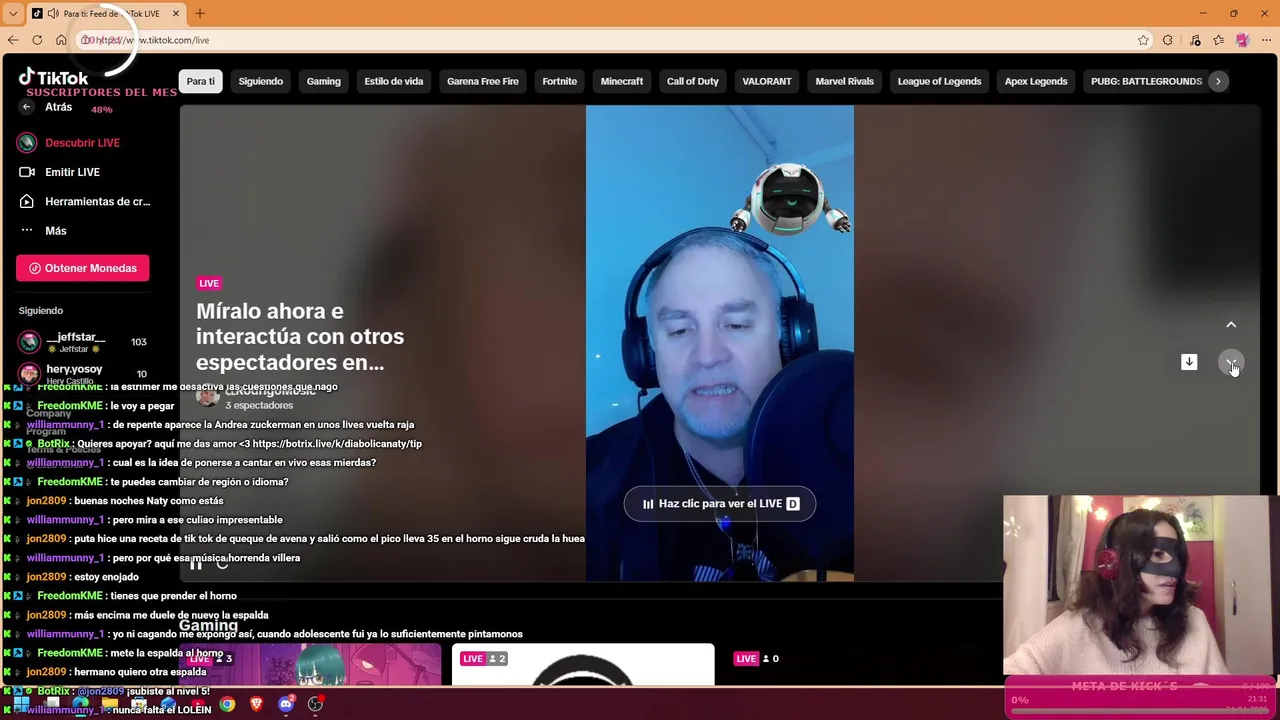Select the PUBG: BATTLEGROUNDS category tab
The image size is (1280, 720).
pos(1146,81)
